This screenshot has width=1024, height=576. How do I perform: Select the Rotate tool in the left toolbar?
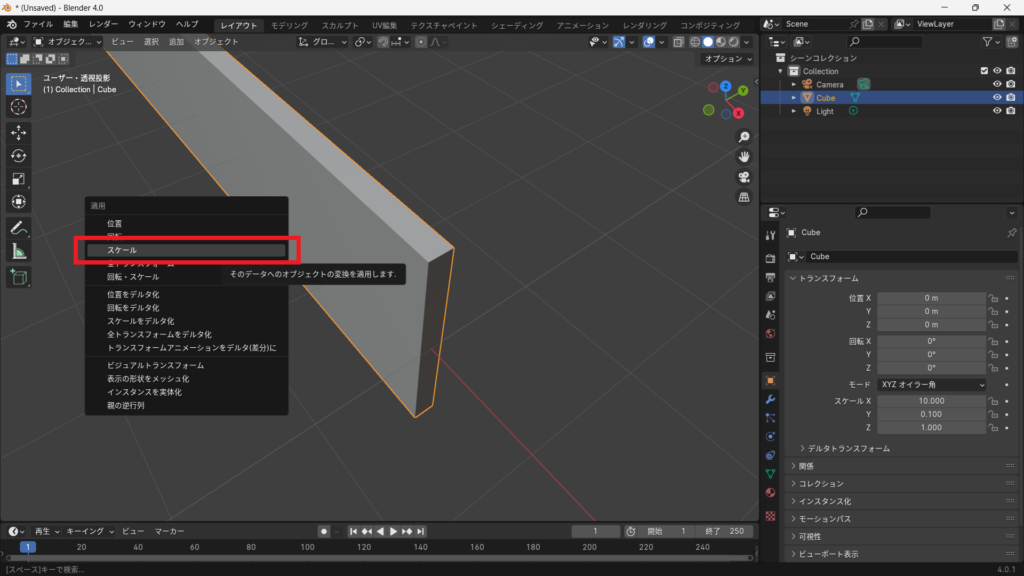click(19, 155)
